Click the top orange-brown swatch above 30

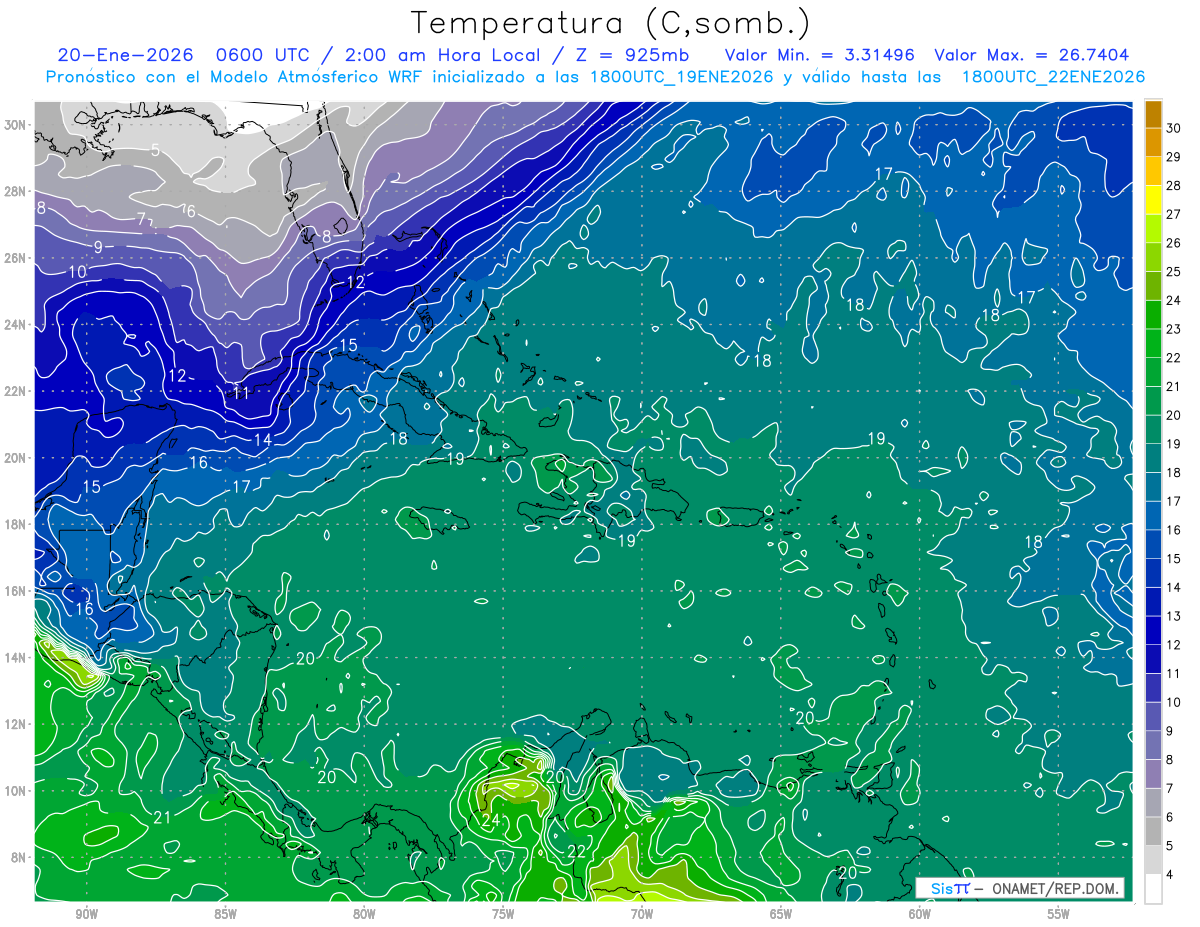[x=1154, y=114]
